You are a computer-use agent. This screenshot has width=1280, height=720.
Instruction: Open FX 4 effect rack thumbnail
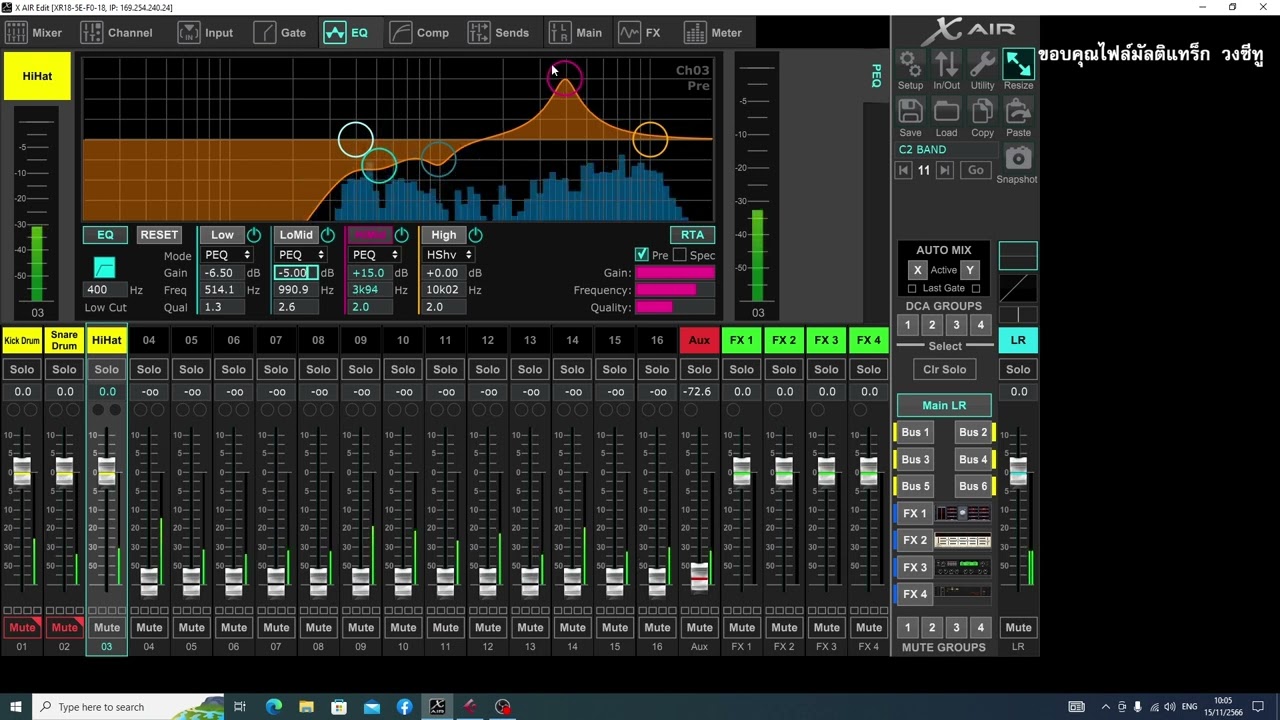click(x=963, y=594)
